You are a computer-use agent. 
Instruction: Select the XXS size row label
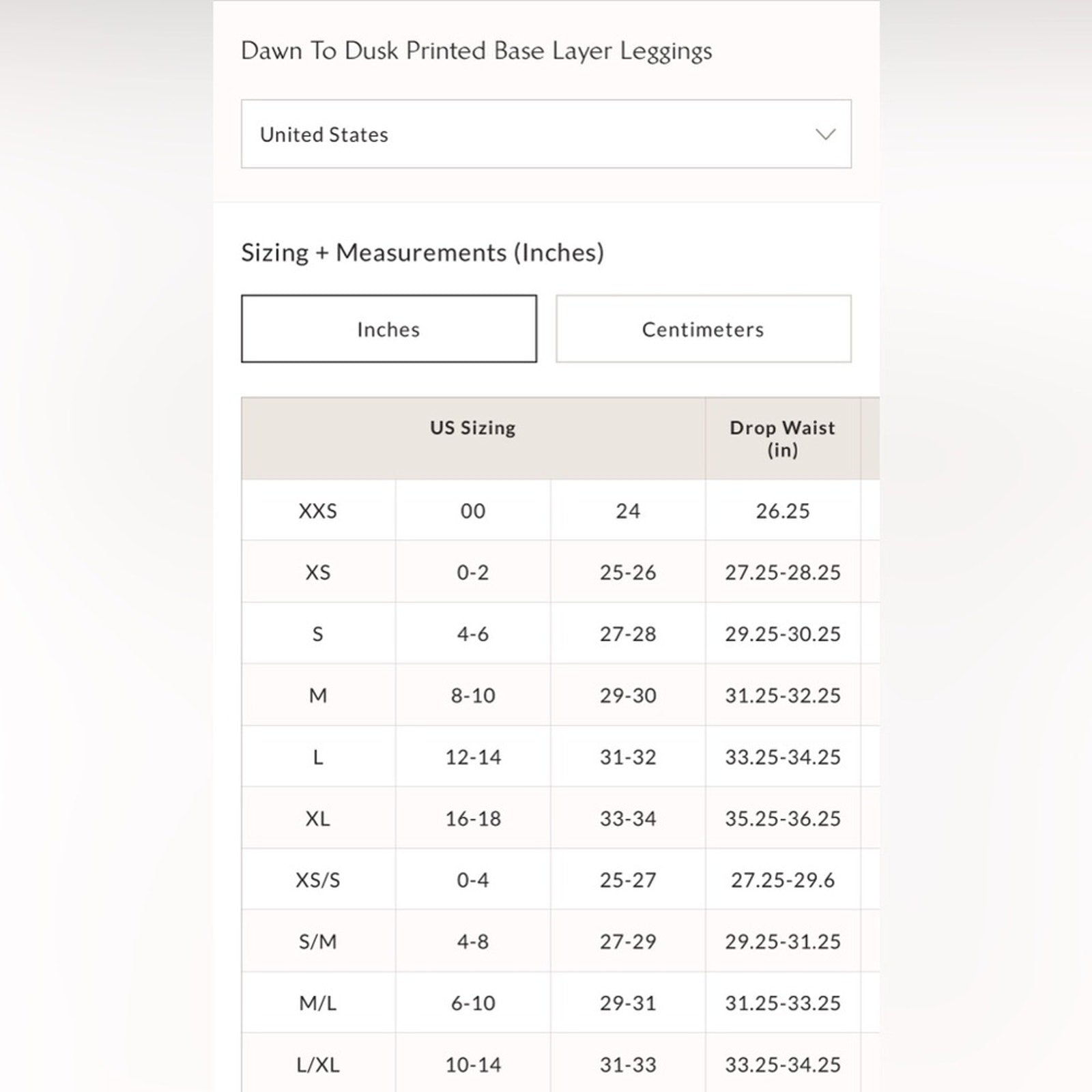[317, 511]
